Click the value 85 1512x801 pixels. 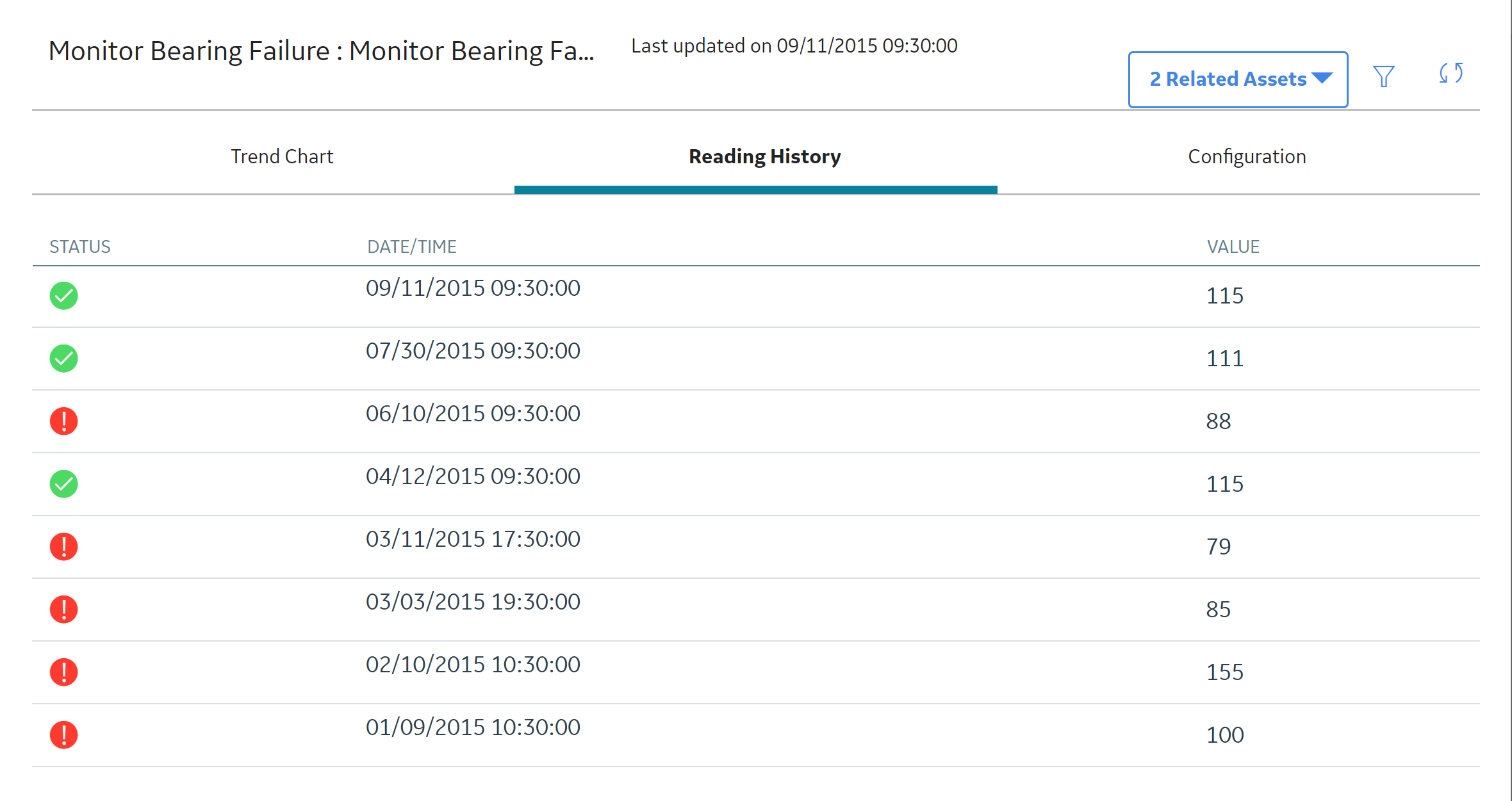[x=1219, y=610]
